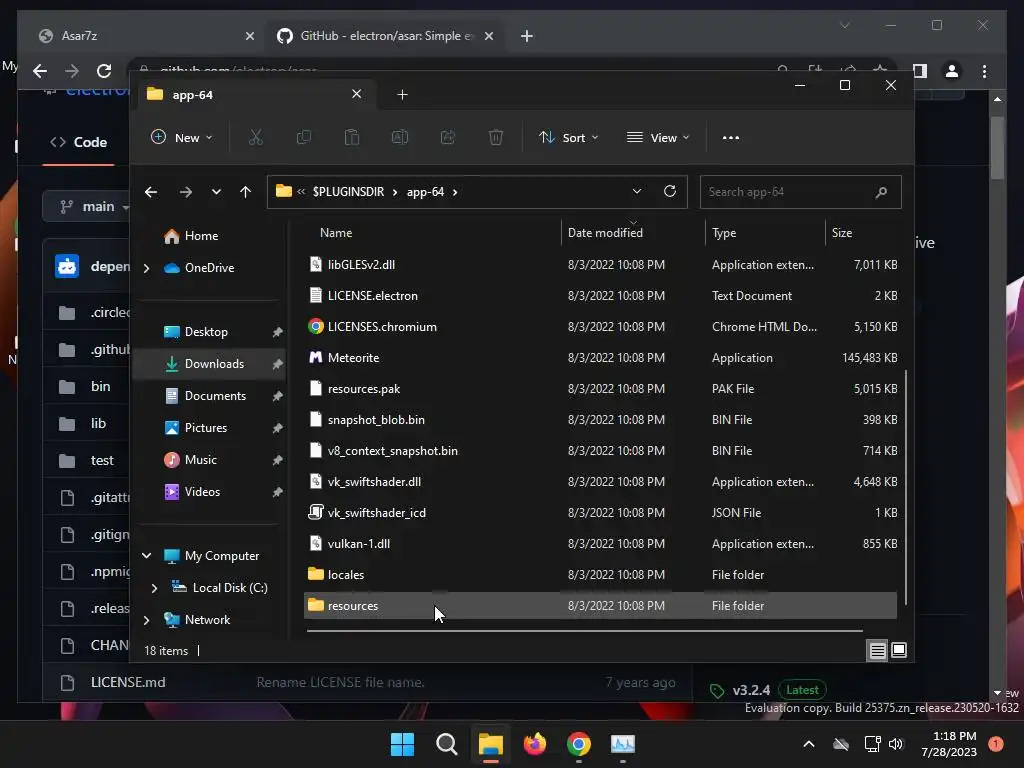Select the resources folder row
Image resolution: width=1024 pixels, height=768 pixels.
pyautogui.click(x=600, y=605)
